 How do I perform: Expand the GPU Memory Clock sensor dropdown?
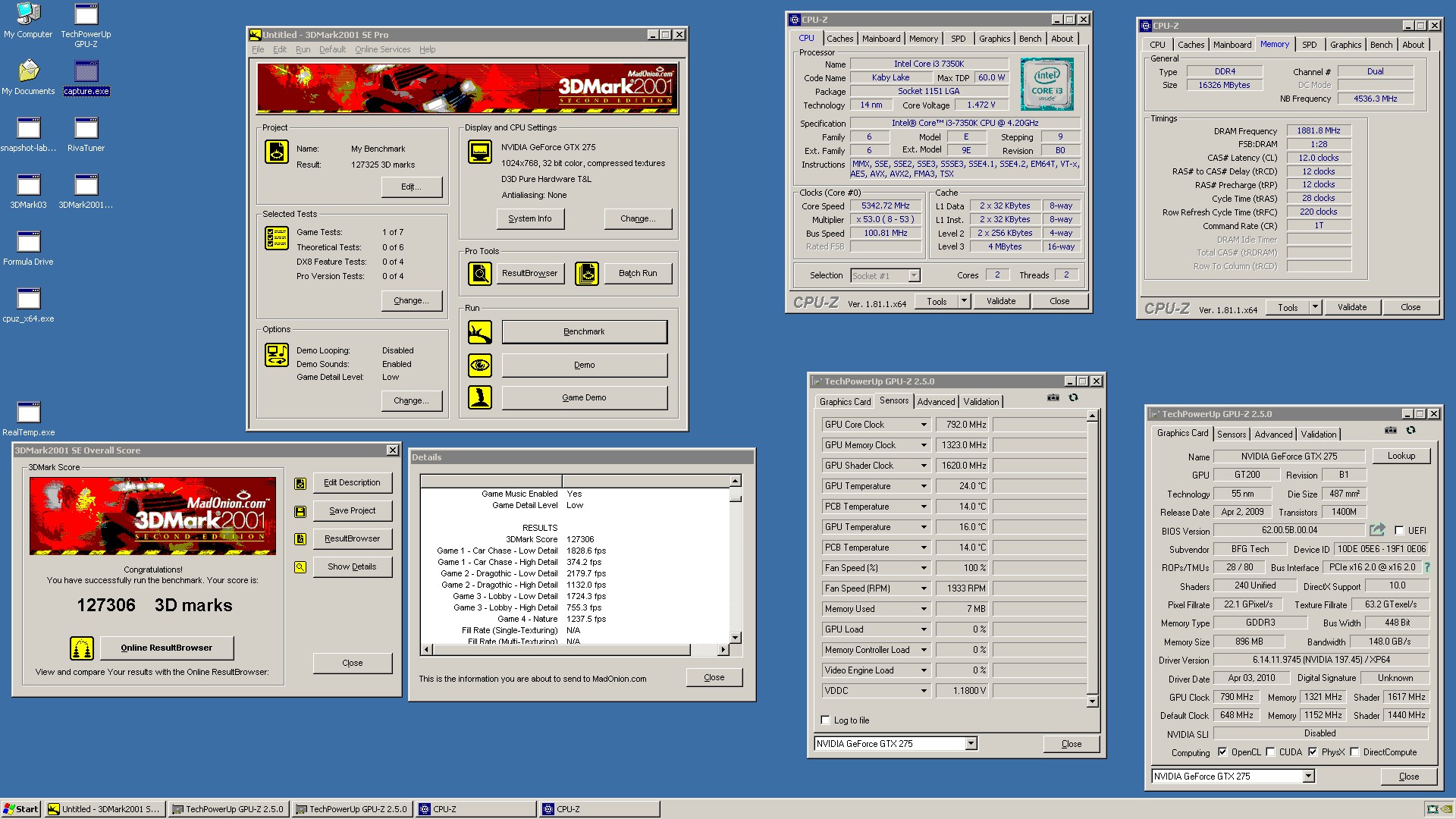click(x=924, y=445)
